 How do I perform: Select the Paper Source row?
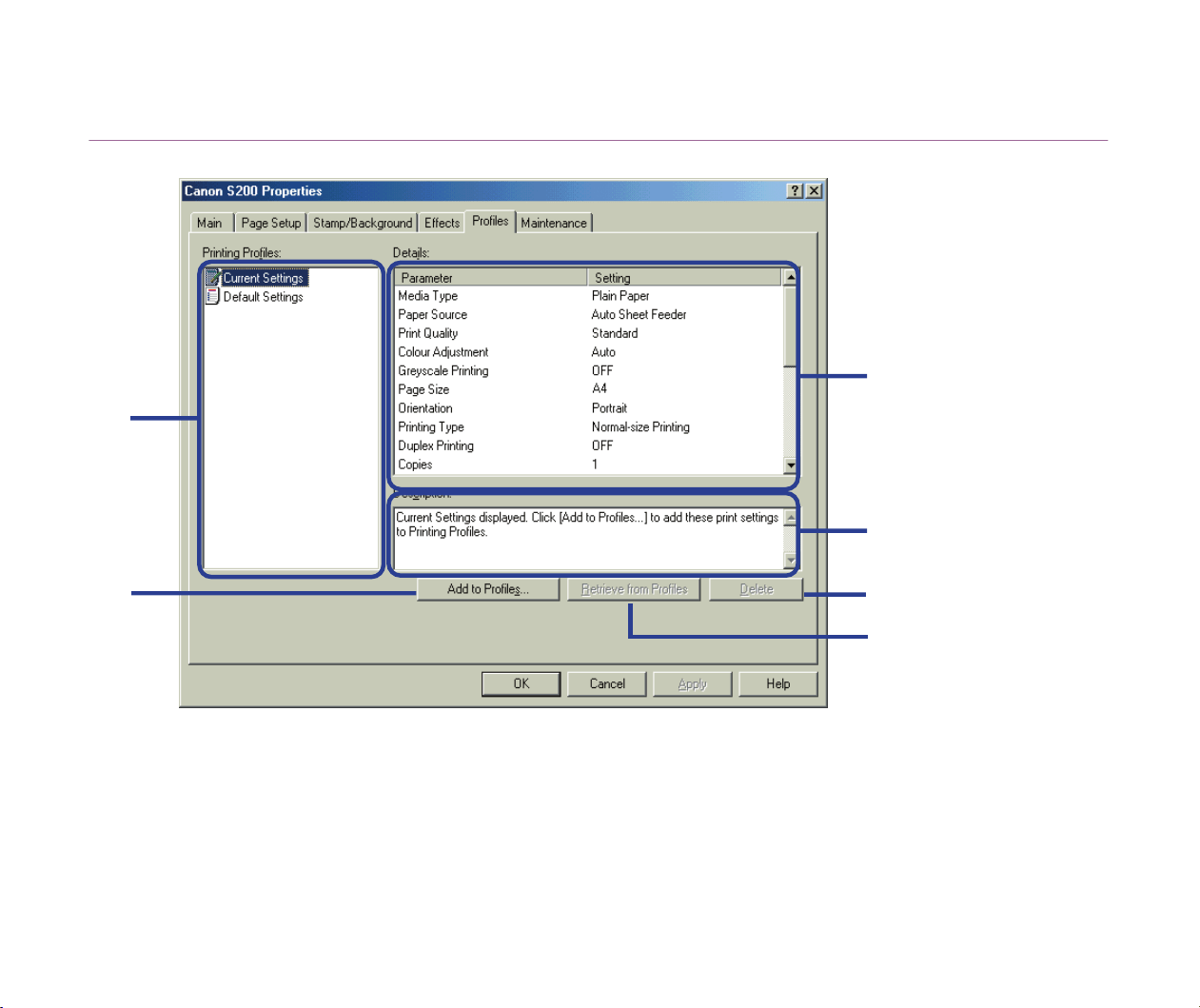click(x=589, y=315)
